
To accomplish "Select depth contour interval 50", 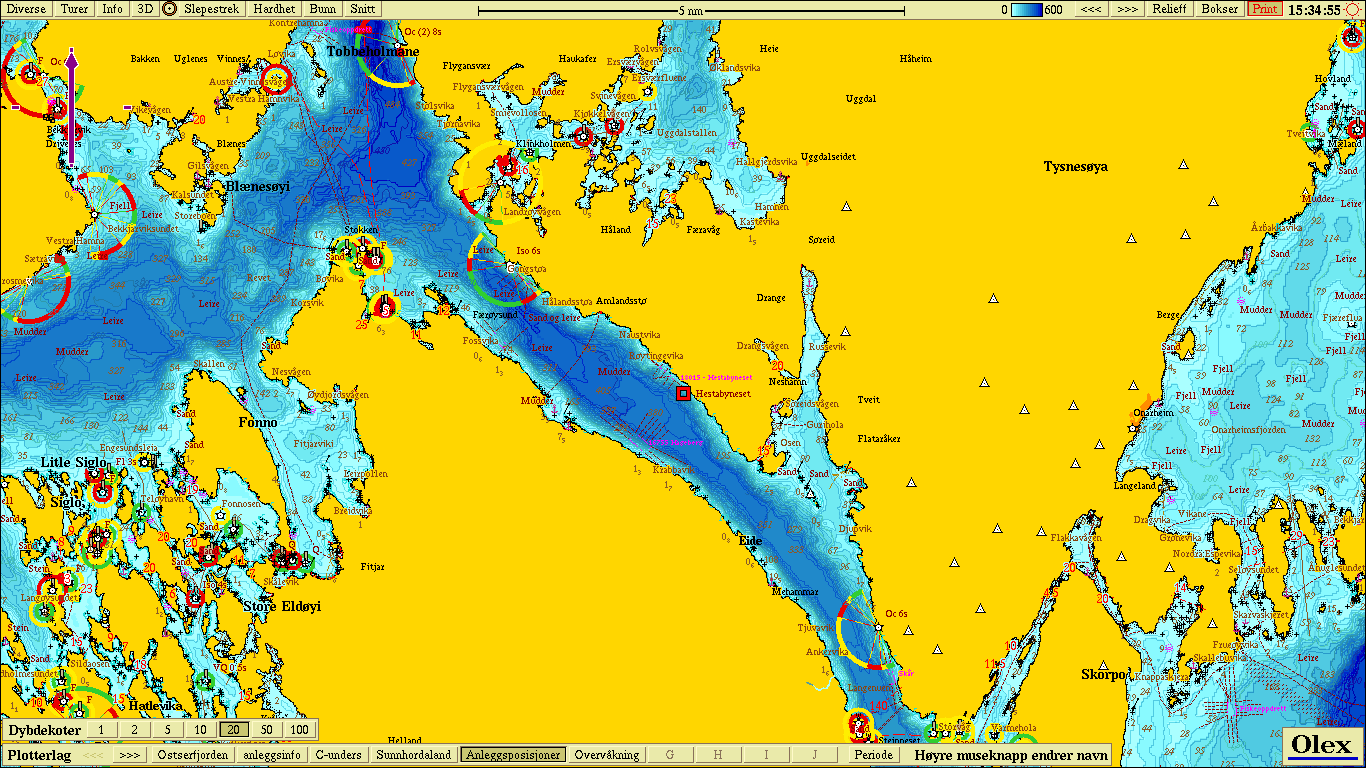I will (266, 730).
